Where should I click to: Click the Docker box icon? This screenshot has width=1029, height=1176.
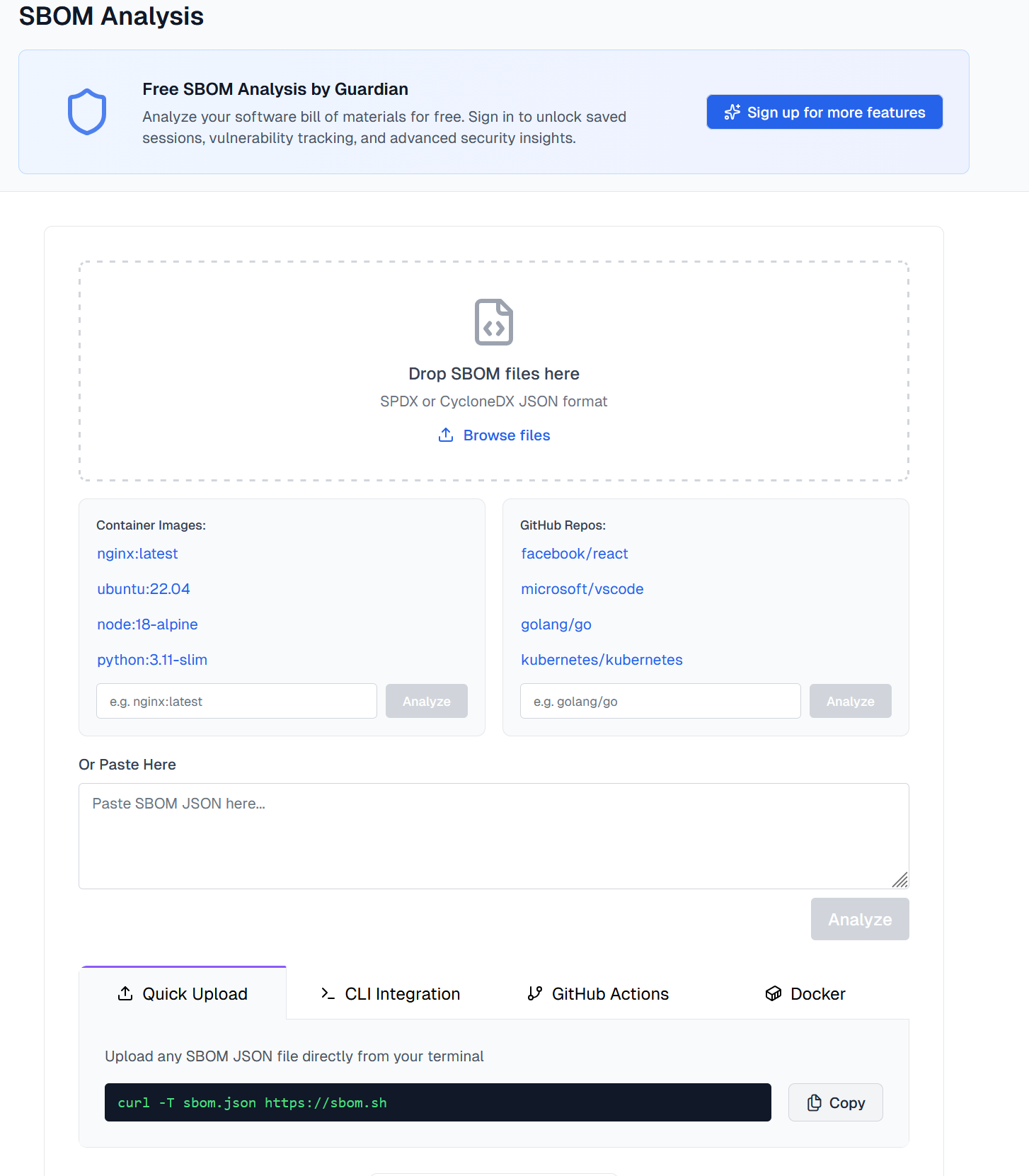[x=774, y=993]
